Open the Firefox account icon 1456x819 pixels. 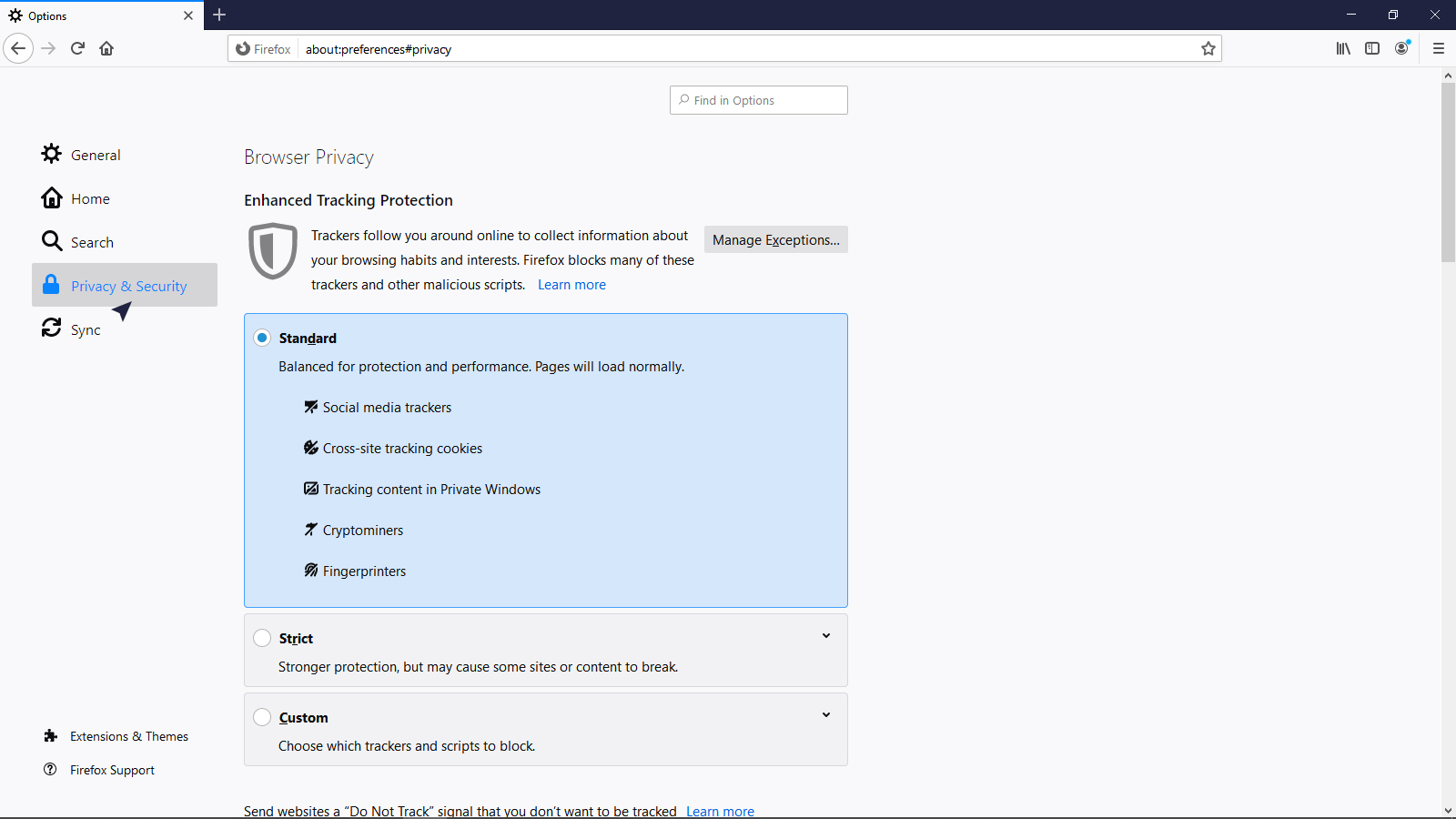[1401, 48]
